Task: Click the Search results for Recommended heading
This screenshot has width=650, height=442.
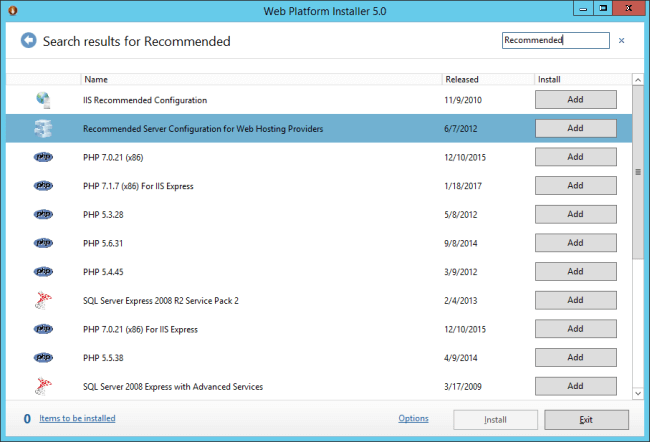Action: coord(137,41)
